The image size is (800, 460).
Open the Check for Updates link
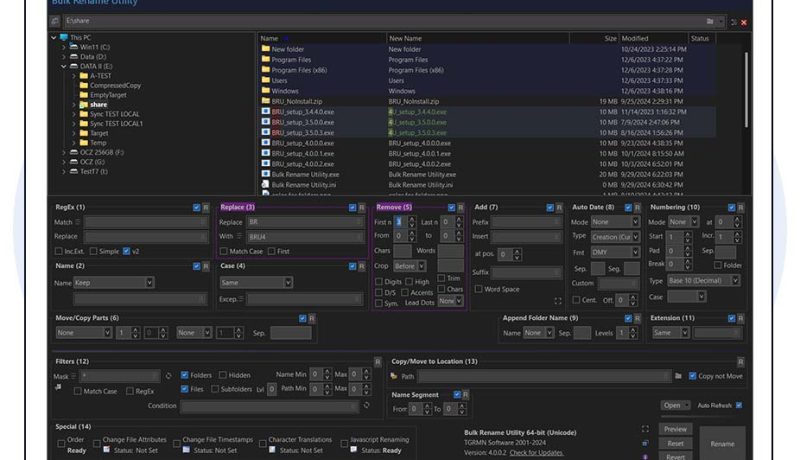pyautogui.click(x=536, y=453)
